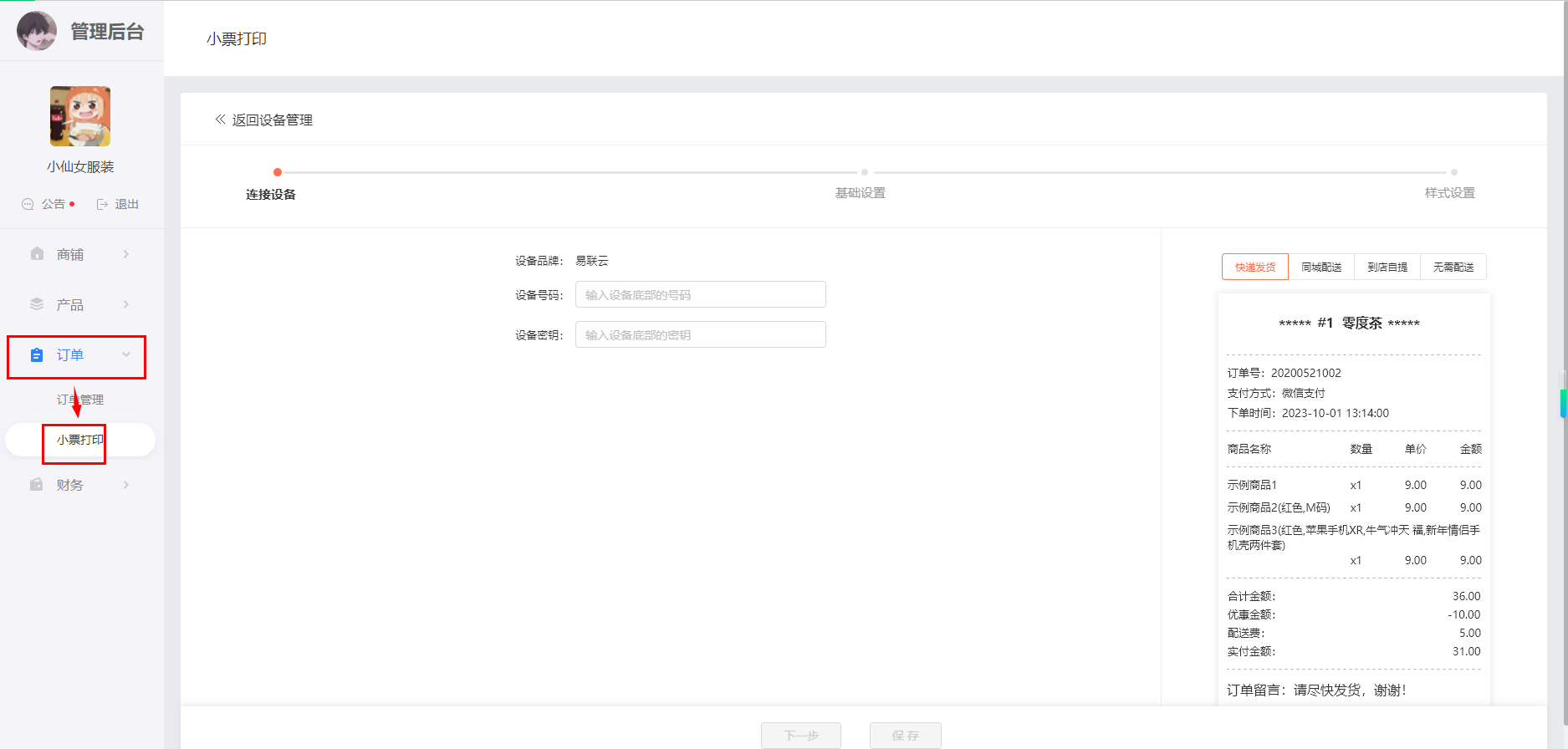Viewport: 1568px width, 749px height.
Task: Click the admin avatar beside 管理后台
Action: coord(37,31)
